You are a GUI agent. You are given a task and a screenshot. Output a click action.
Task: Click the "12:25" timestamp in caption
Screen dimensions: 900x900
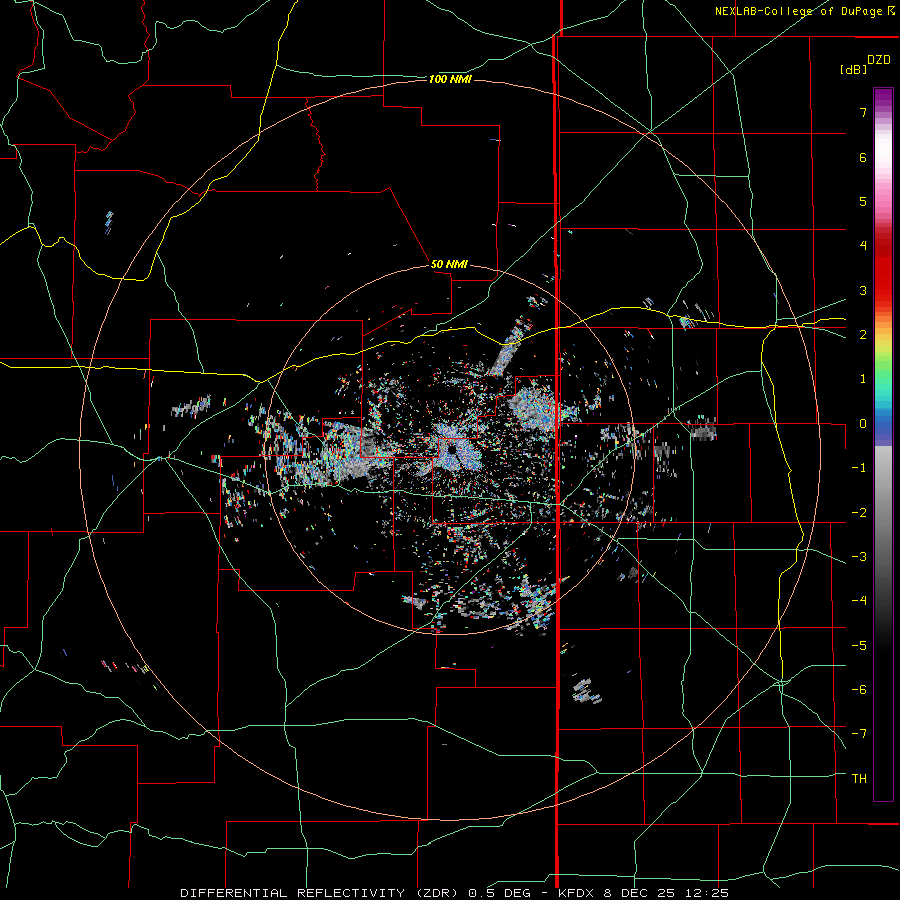pos(706,893)
